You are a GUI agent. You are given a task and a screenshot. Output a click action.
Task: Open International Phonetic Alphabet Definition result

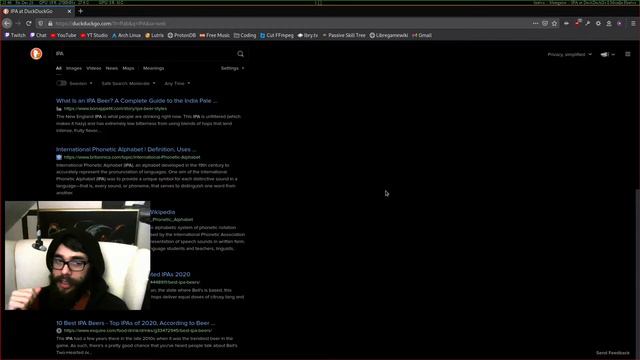[x=126, y=149]
